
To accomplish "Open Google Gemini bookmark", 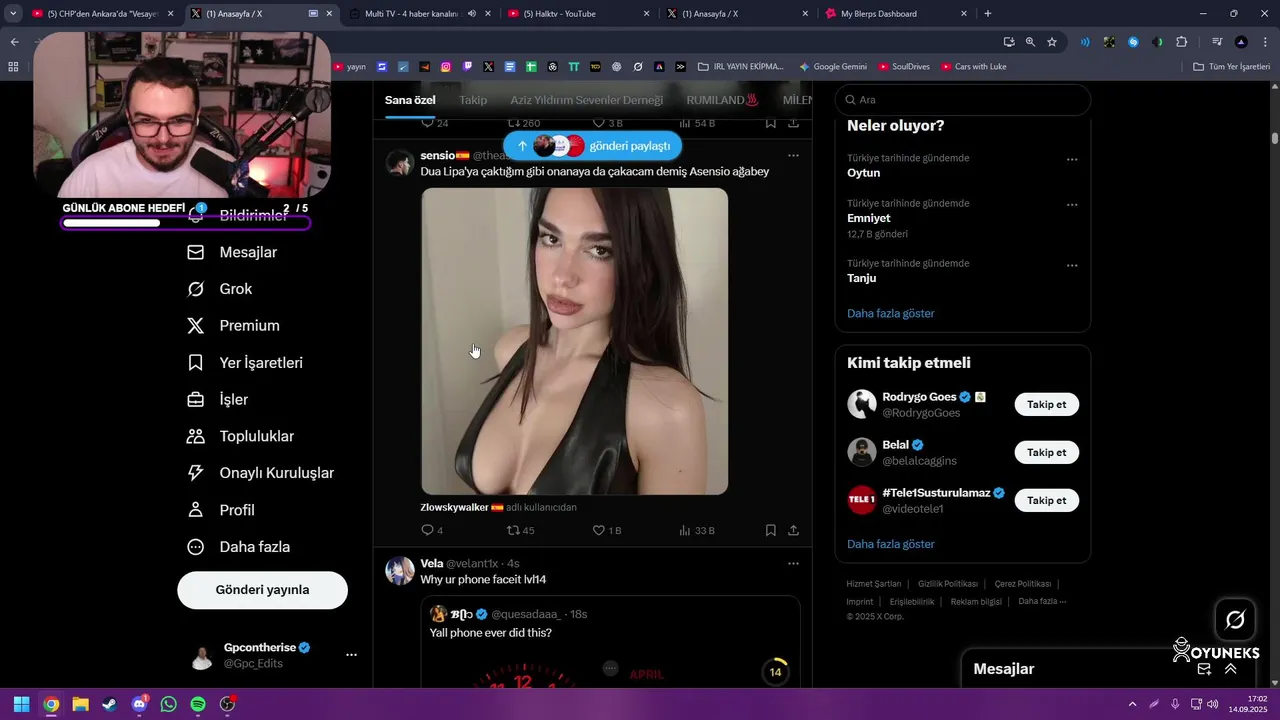I will [x=833, y=67].
